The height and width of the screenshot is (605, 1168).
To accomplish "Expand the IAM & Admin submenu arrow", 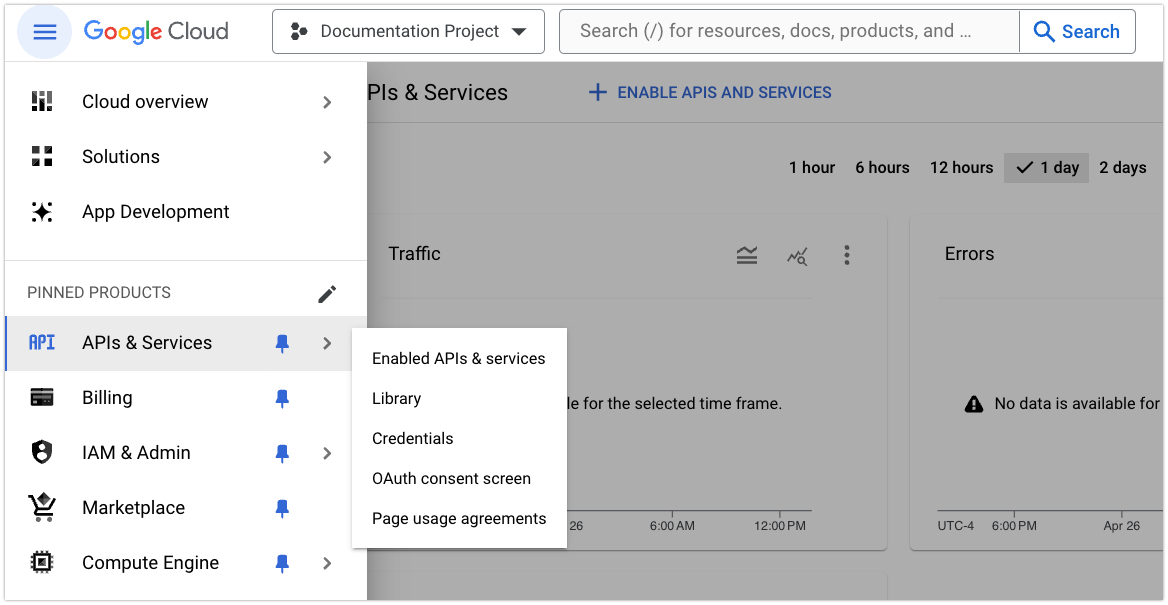I will (x=327, y=454).
